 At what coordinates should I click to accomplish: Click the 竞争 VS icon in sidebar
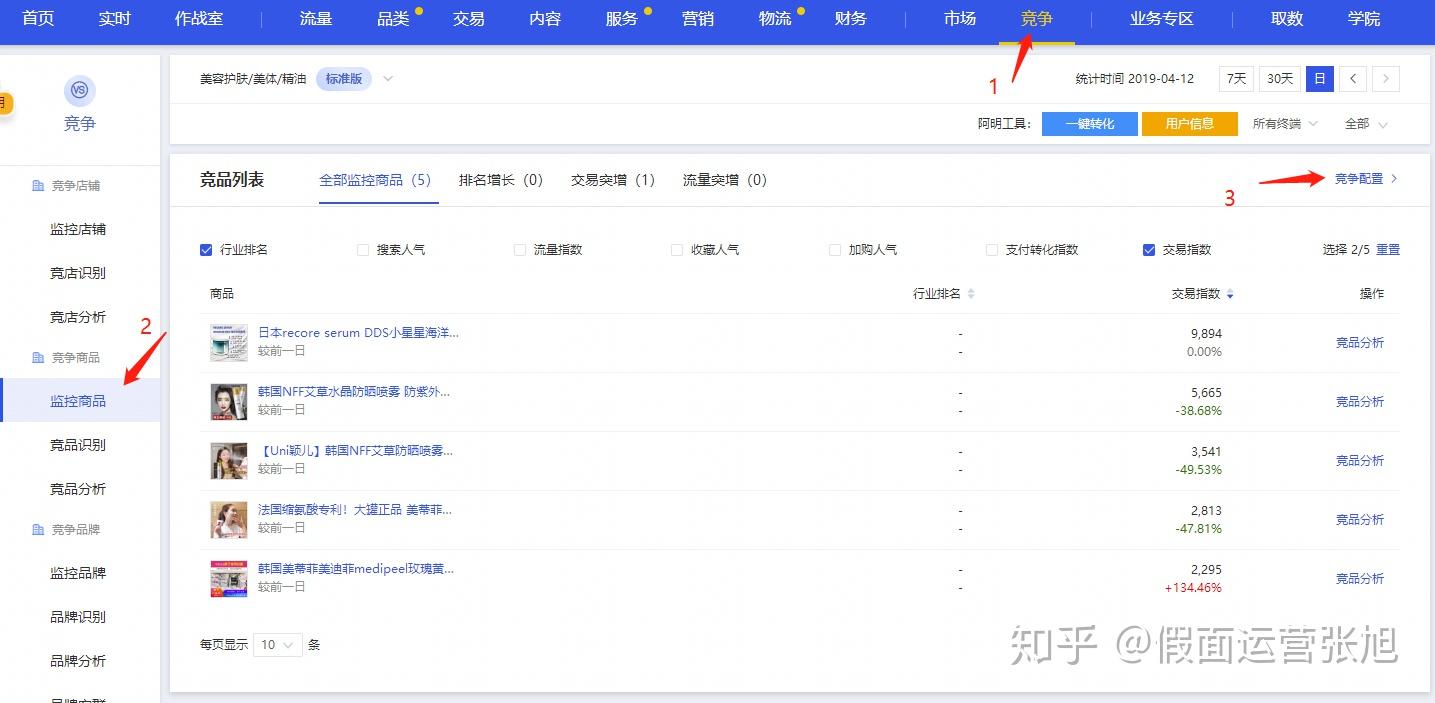coord(80,91)
